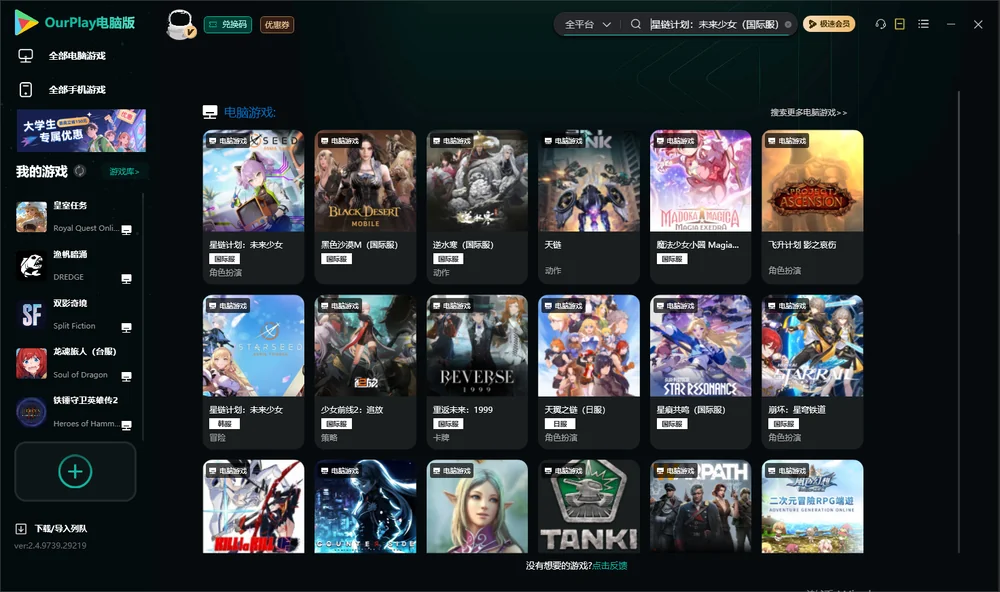1000x592 pixels.
Task: Click the 点击反馈 feedback link
Action: click(610, 565)
